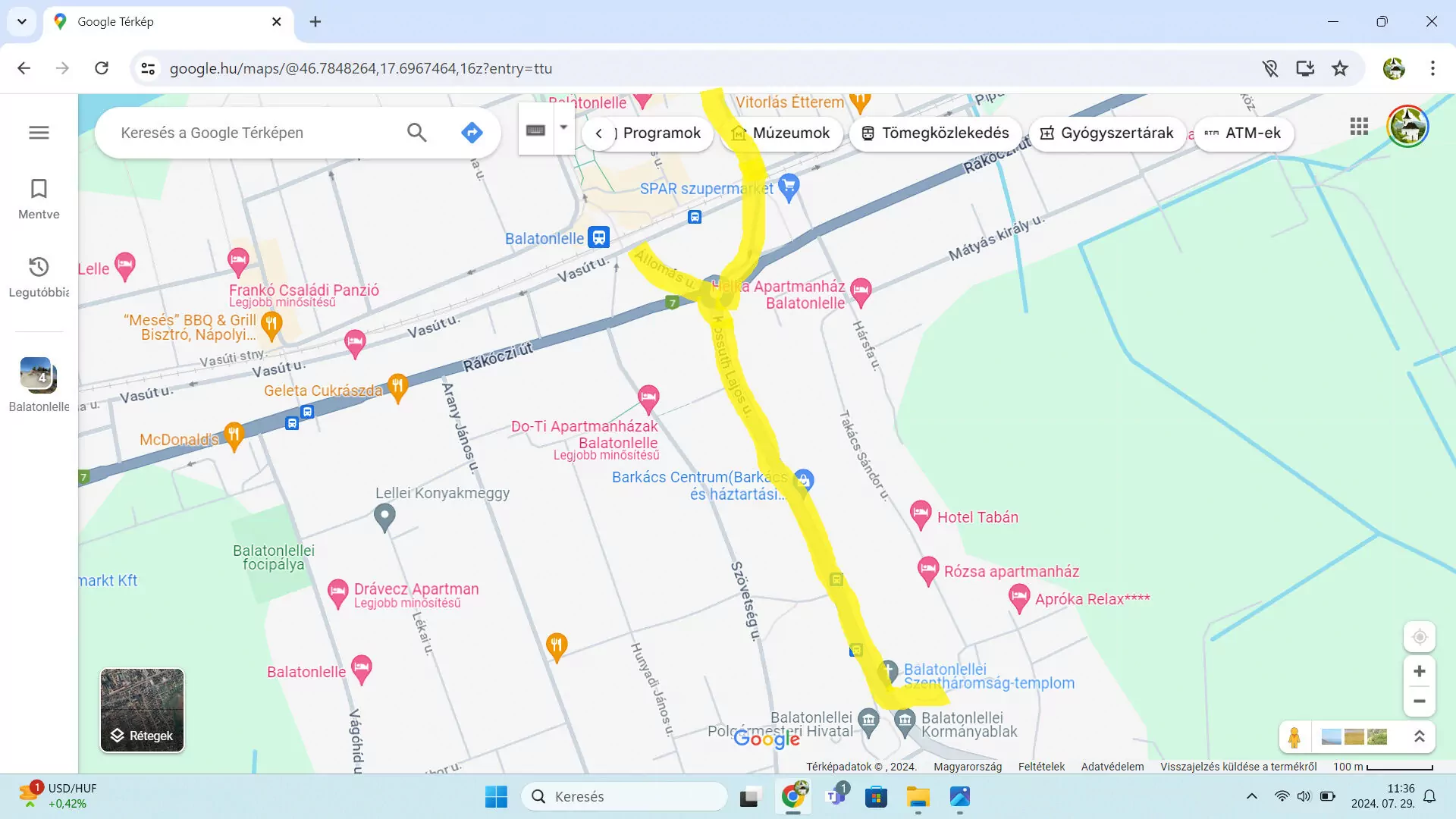Open directions with the blue arrow icon
1456x819 pixels.
click(x=472, y=133)
